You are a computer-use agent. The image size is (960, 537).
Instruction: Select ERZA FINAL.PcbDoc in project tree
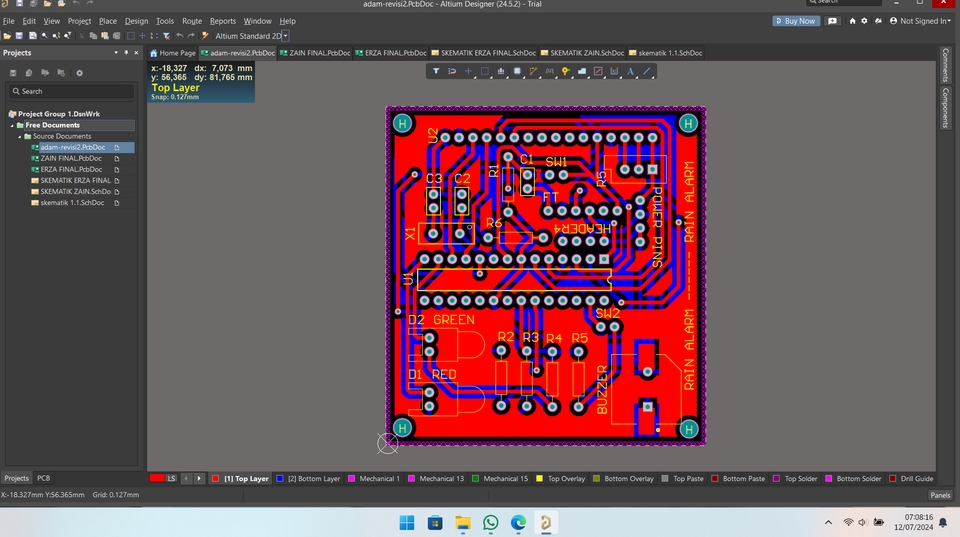point(71,170)
